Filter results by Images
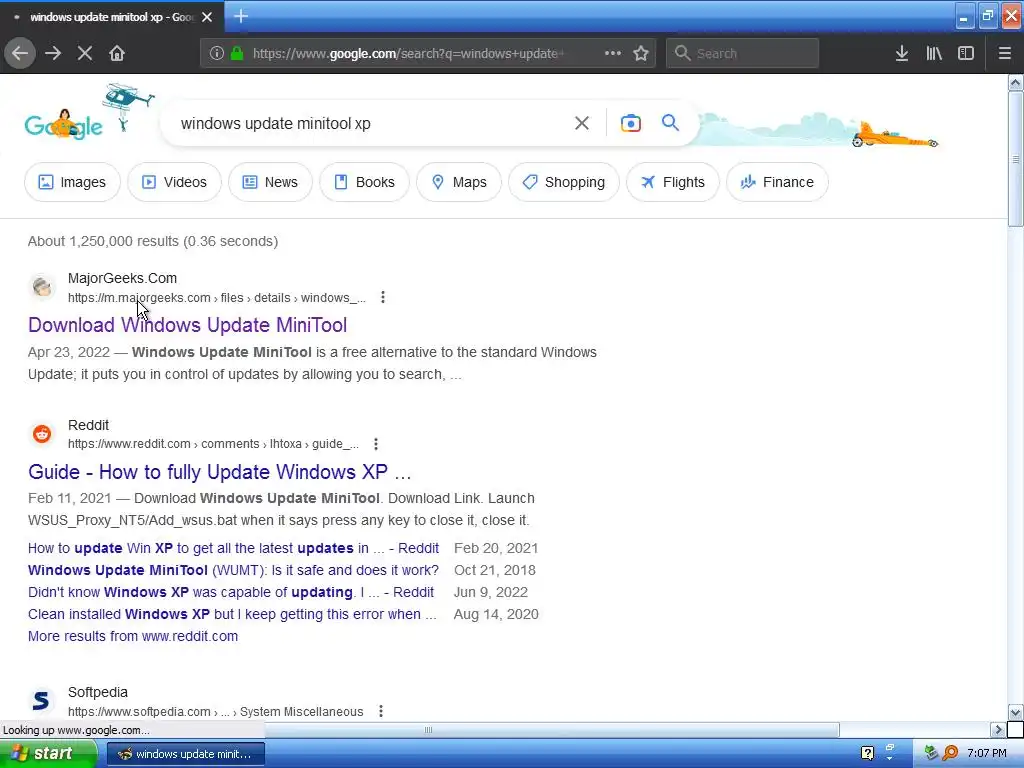1024x768 pixels. [72, 182]
